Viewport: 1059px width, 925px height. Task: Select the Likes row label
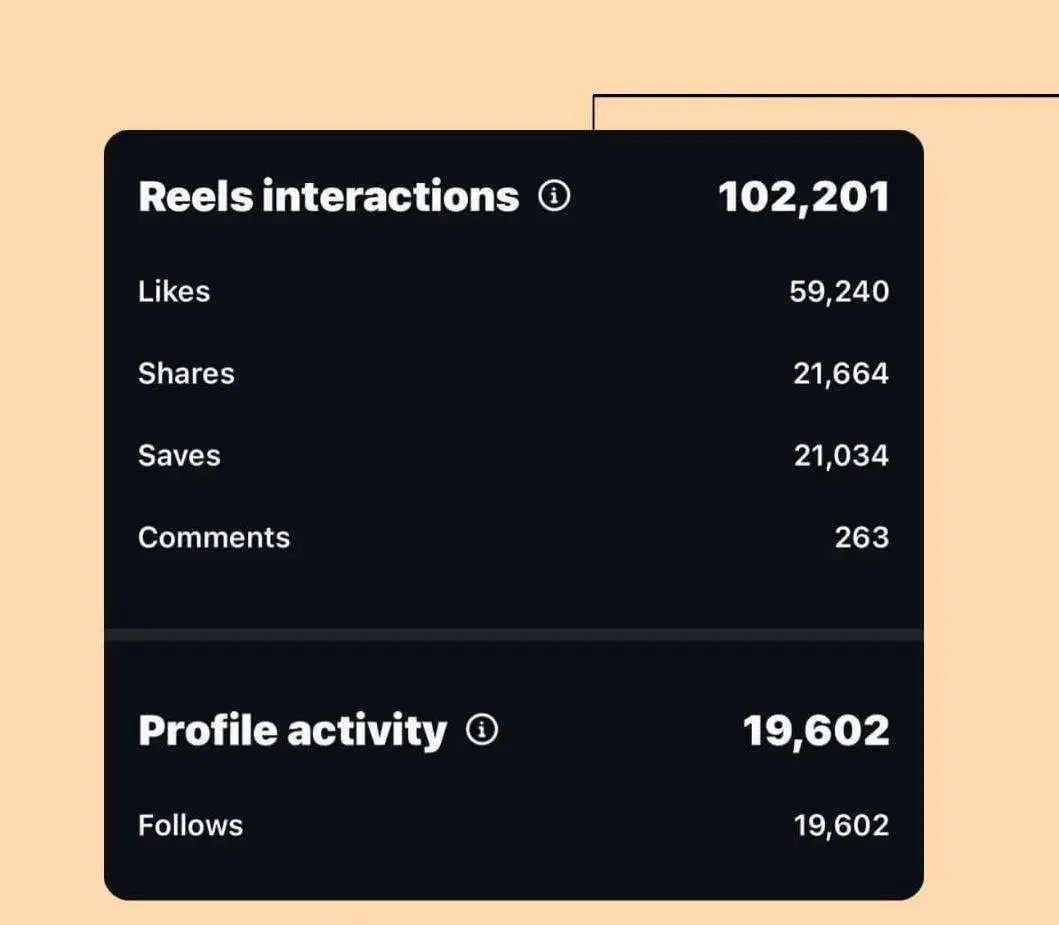tap(174, 292)
